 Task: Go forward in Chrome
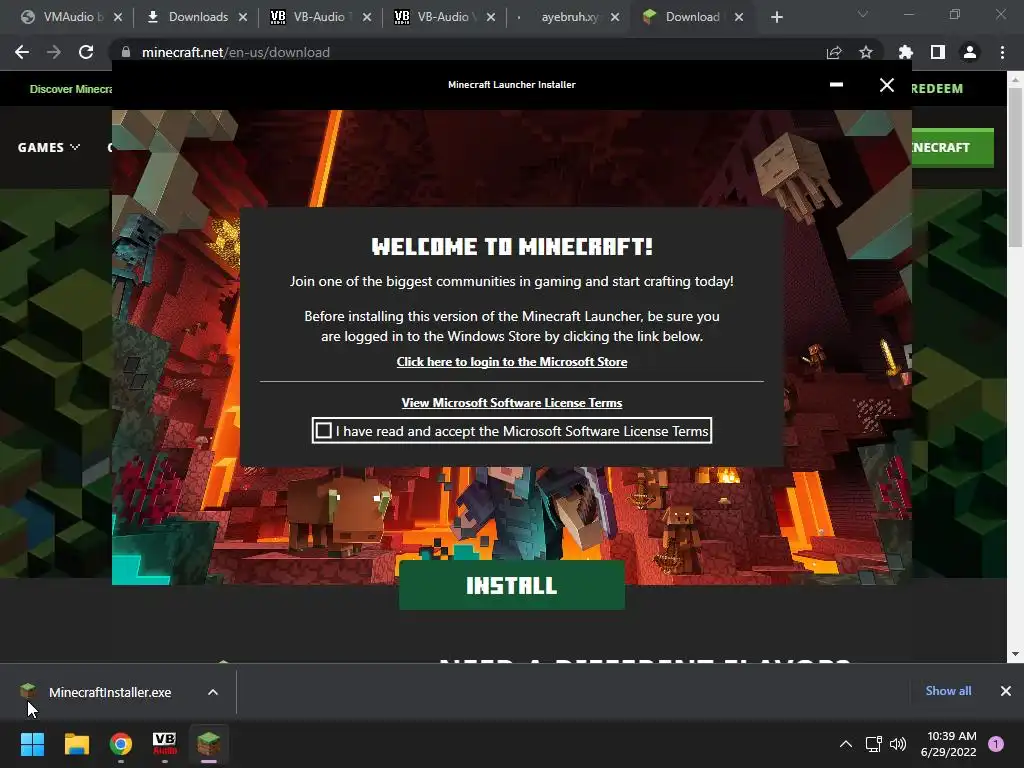[54, 52]
